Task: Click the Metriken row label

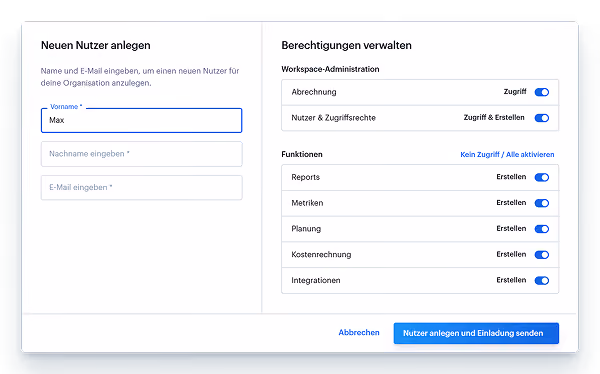Action: pyautogui.click(x=307, y=203)
